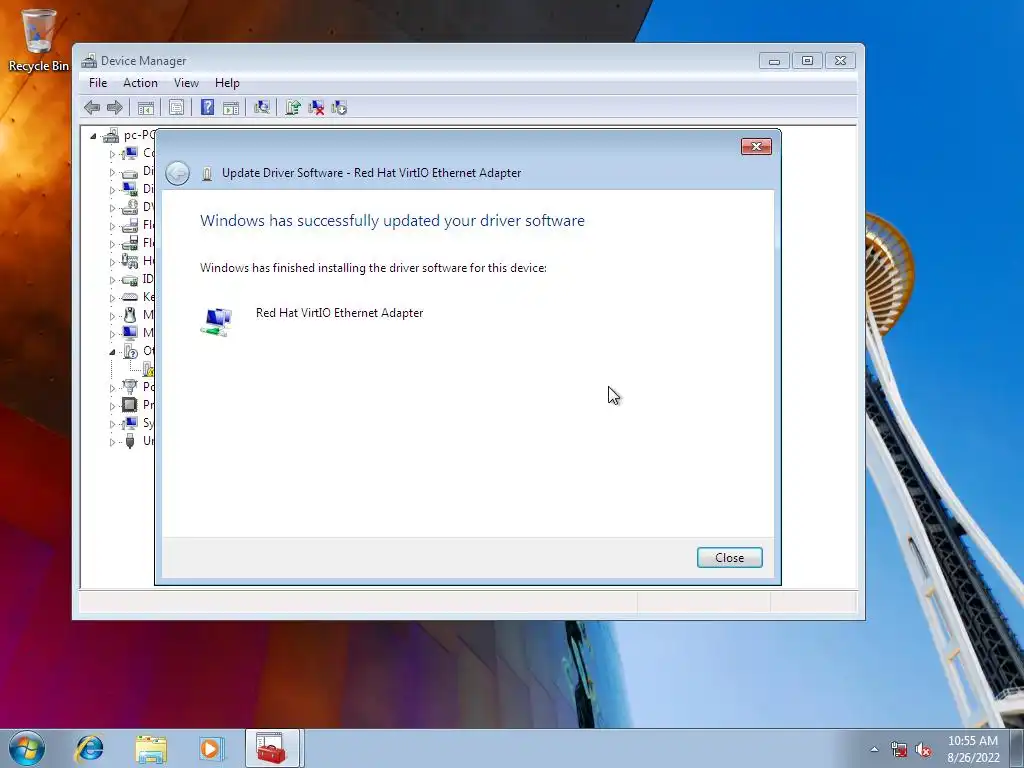Select the Monitors category icon in tree
Viewport: 1024px width, 768px height.
(x=130, y=333)
